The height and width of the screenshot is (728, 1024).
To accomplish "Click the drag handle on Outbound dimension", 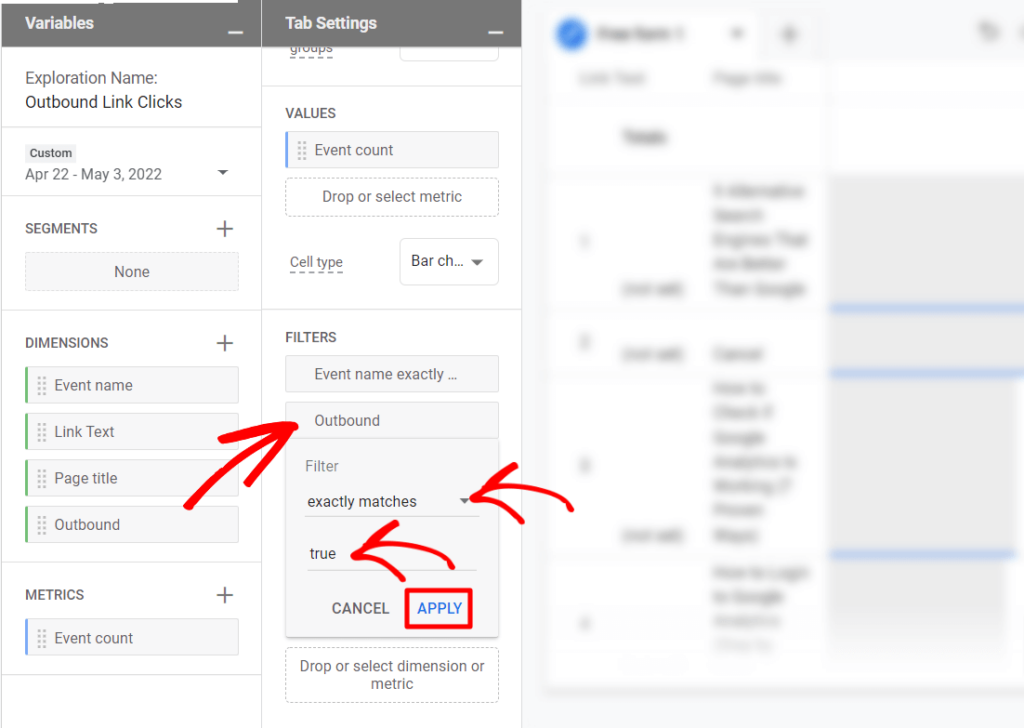I will (39, 524).
